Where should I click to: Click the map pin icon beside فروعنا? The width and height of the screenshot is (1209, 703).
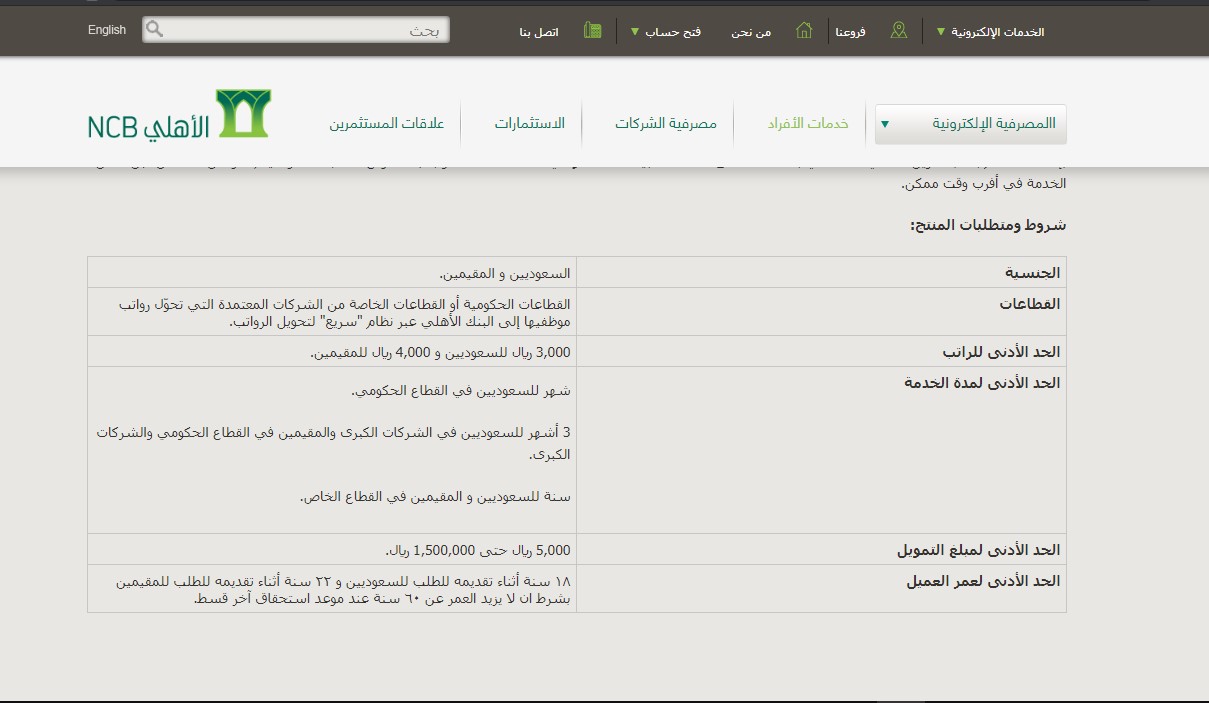point(899,31)
